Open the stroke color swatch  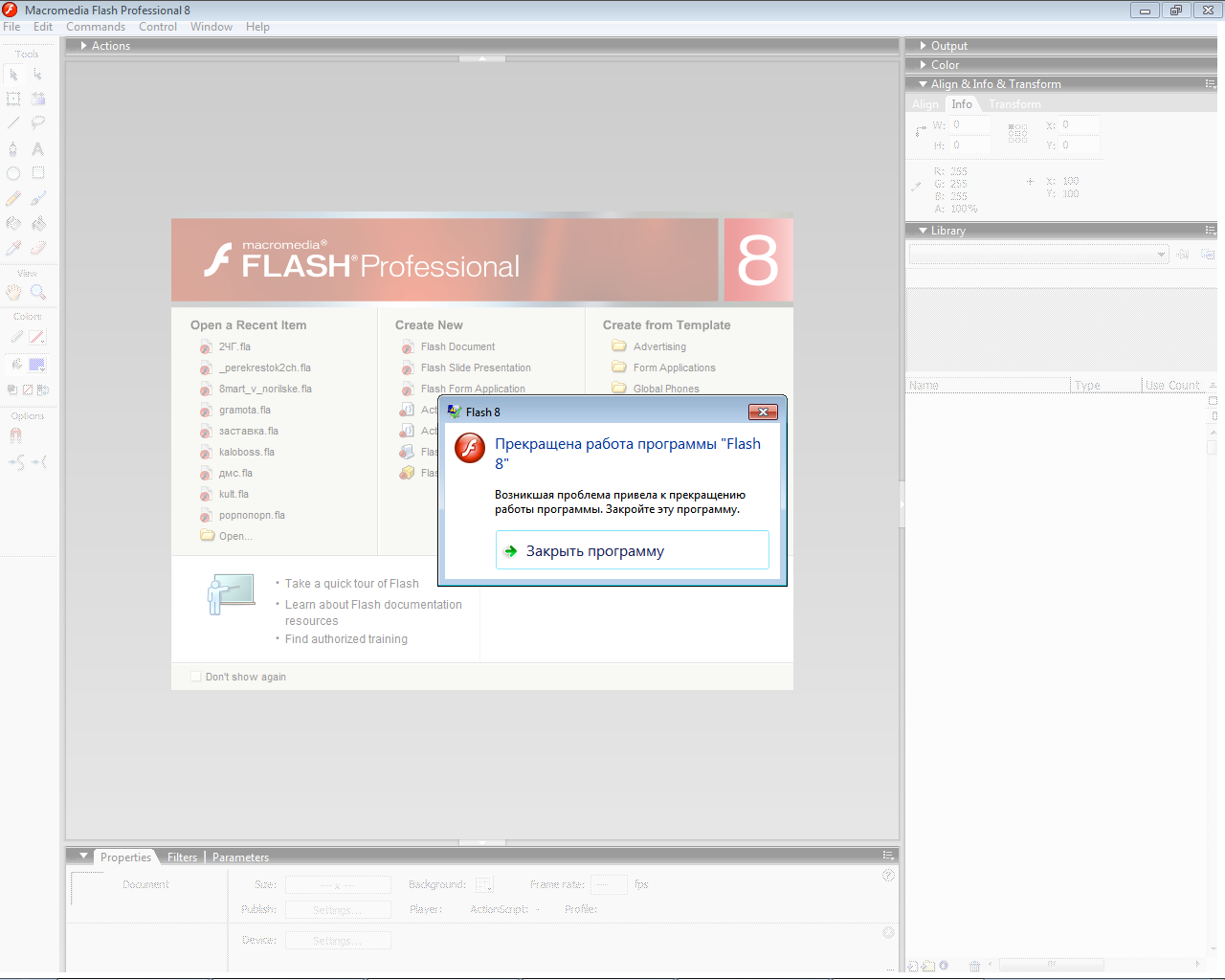coord(37,337)
